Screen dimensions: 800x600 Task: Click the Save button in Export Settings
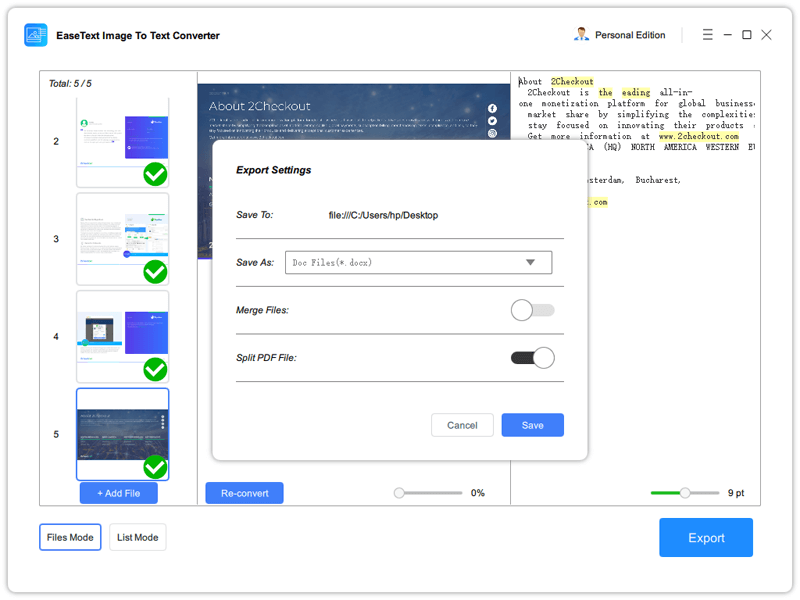click(532, 425)
